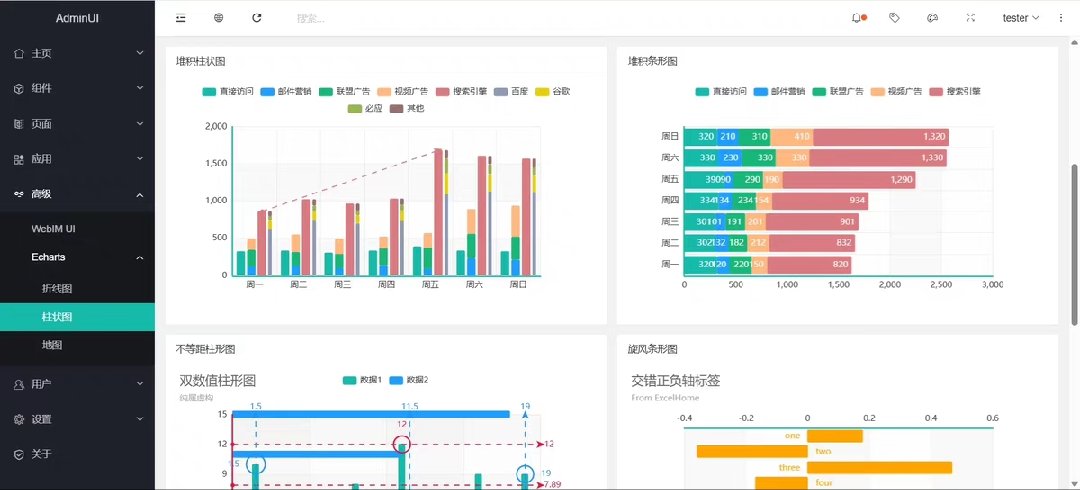Image resolution: width=1080 pixels, height=490 pixels.
Task: Open the globe website icon in header
Action: click(x=218, y=18)
